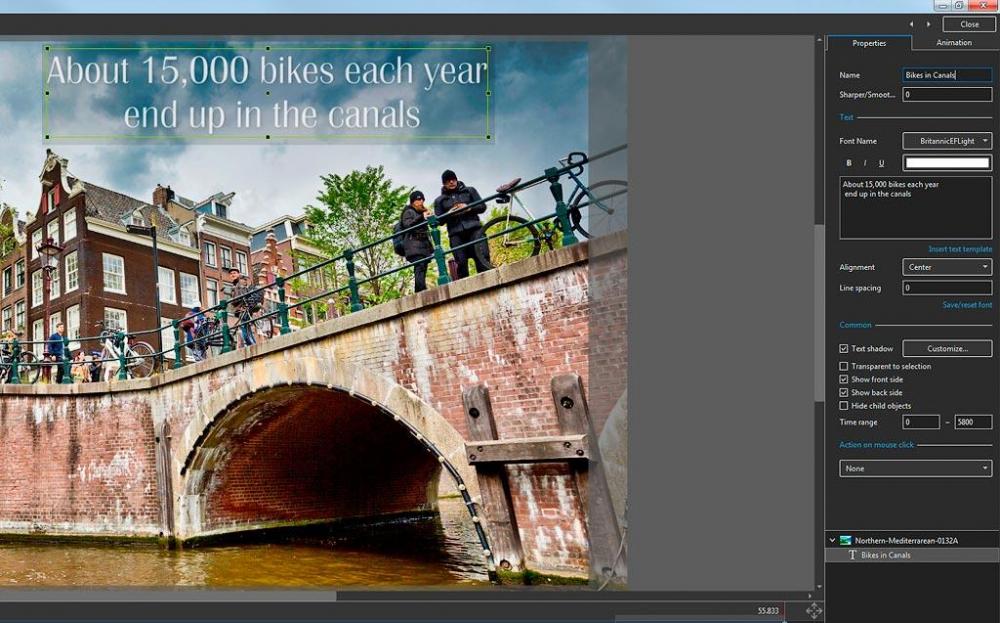
Task: Open the white text color swatch
Action: (x=947, y=163)
